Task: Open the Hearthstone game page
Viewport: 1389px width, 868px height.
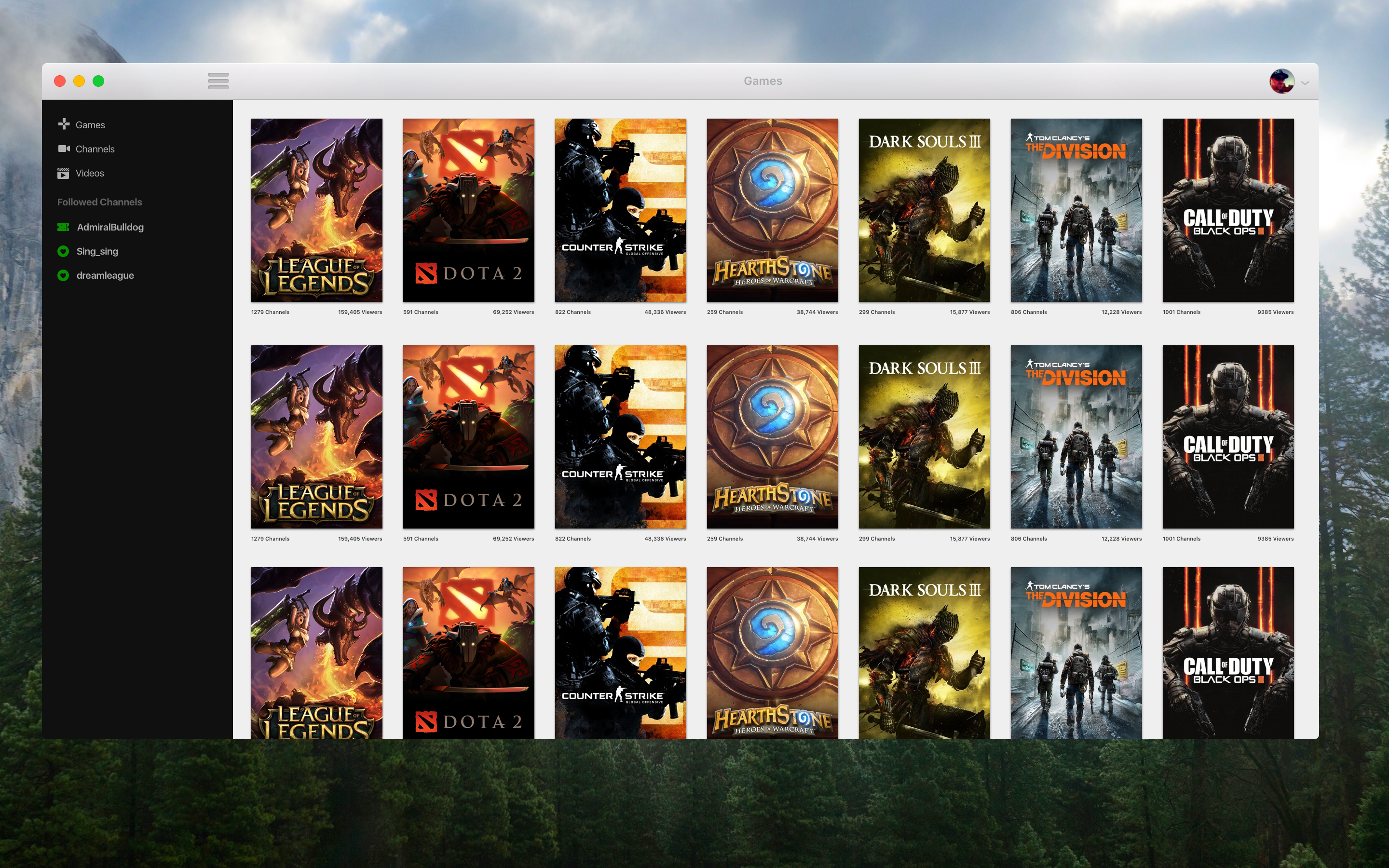Action: pos(772,210)
